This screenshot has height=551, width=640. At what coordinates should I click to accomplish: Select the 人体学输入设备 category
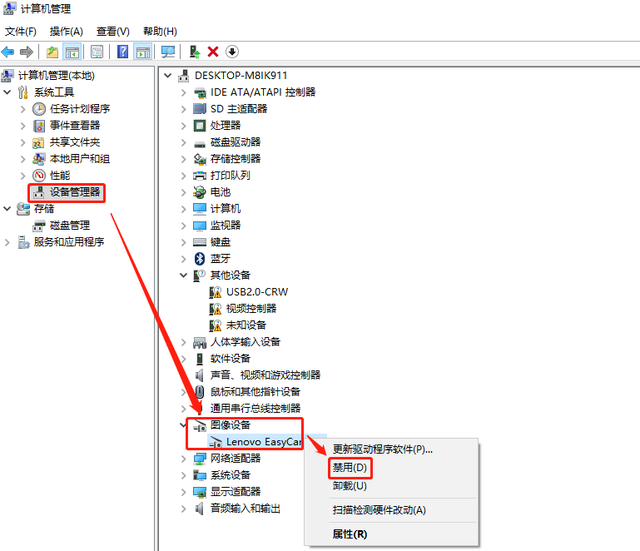click(x=245, y=342)
